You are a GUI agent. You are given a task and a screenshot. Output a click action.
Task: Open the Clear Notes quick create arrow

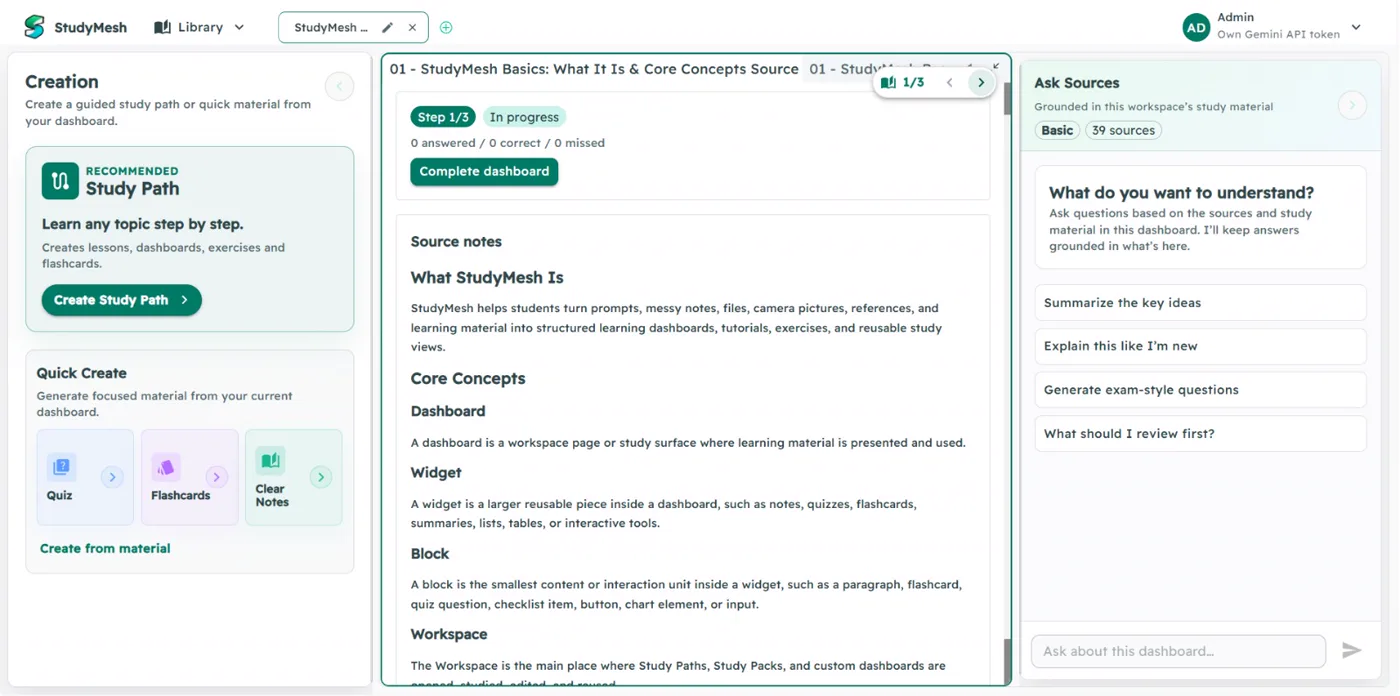(x=320, y=477)
